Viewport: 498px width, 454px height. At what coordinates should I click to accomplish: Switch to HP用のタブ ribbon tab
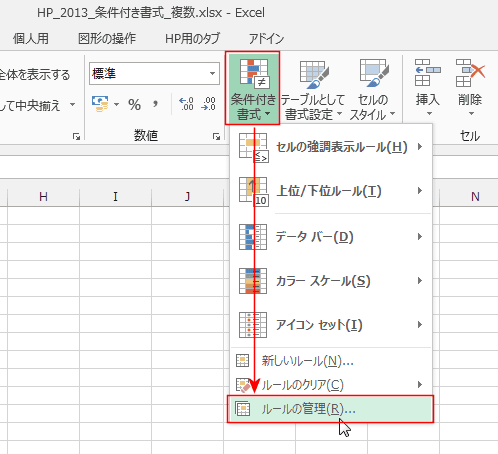click(x=193, y=39)
